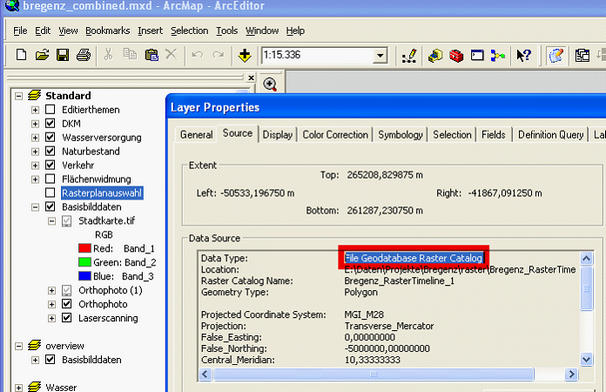The image size is (606, 392).
Task: Hide the Laserscanning layer
Action: tap(67, 318)
